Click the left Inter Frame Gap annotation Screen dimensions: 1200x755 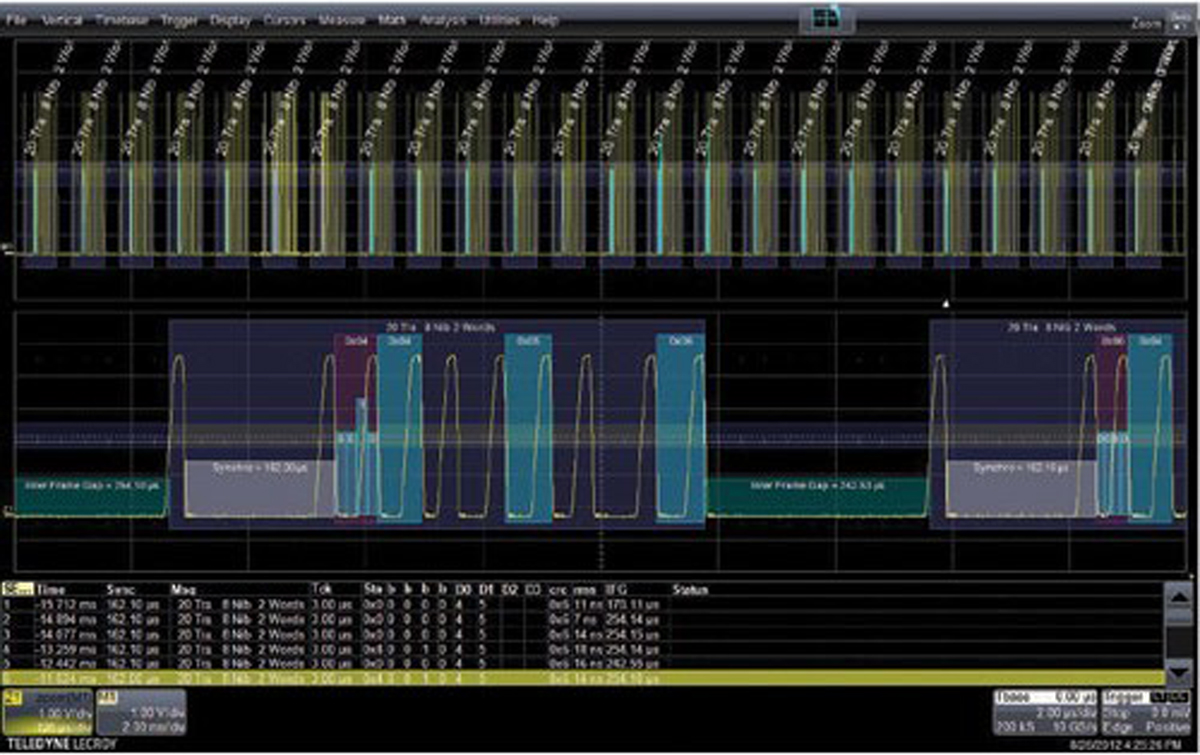(90, 485)
